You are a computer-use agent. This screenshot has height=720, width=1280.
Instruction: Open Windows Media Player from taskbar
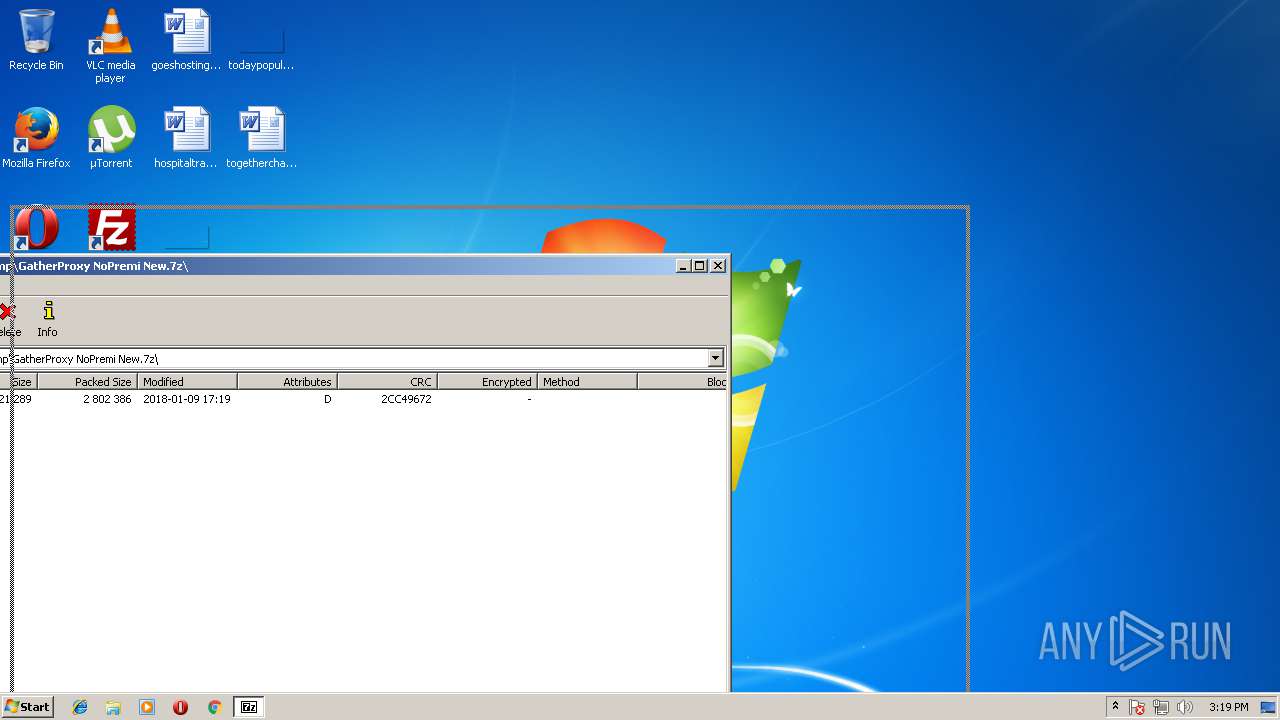tap(147, 707)
